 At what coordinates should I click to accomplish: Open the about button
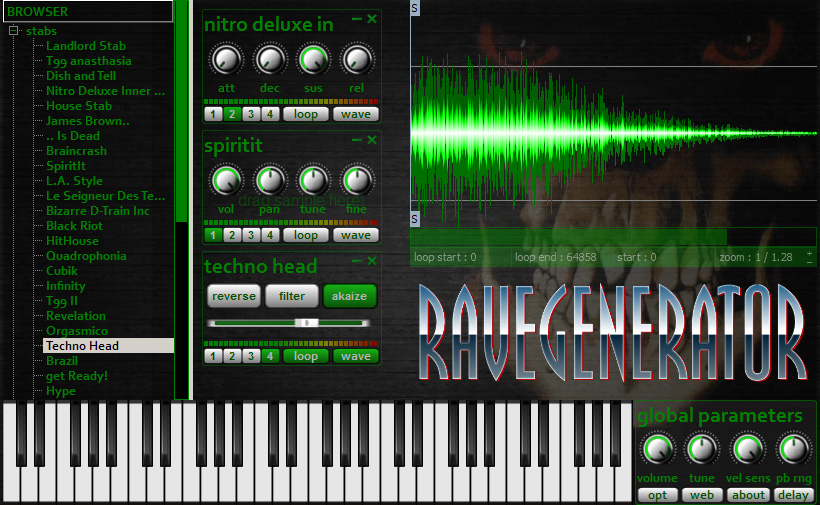point(748,495)
